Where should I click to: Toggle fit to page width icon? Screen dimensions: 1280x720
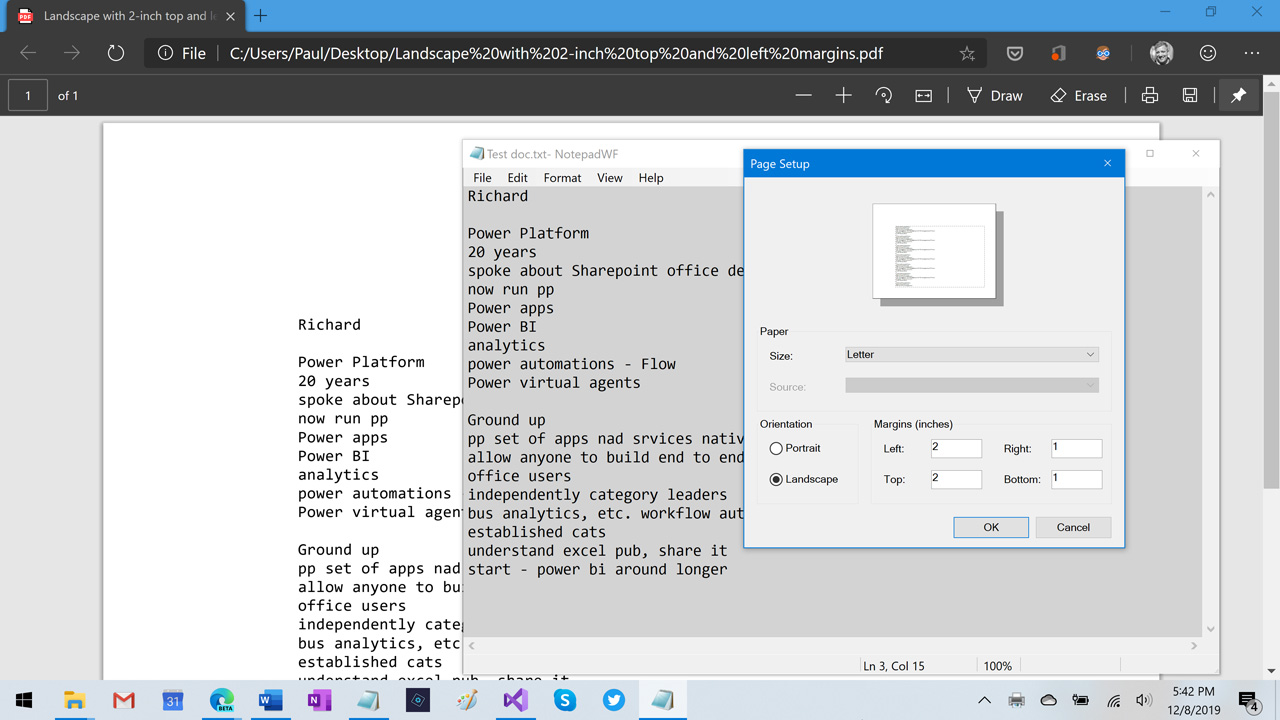click(x=923, y=96)
